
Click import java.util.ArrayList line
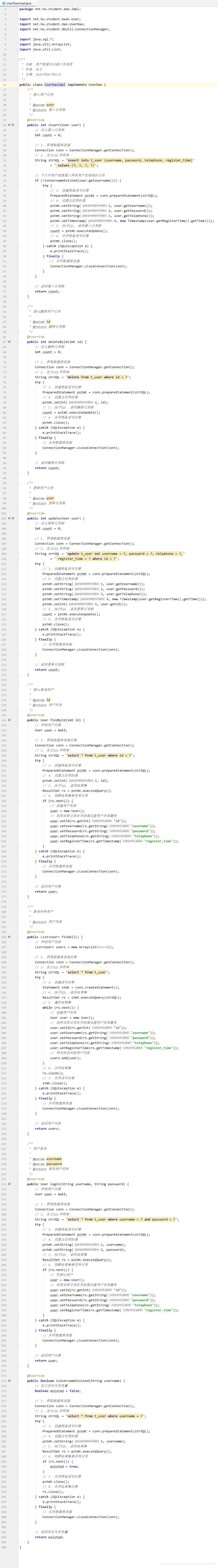45,45
